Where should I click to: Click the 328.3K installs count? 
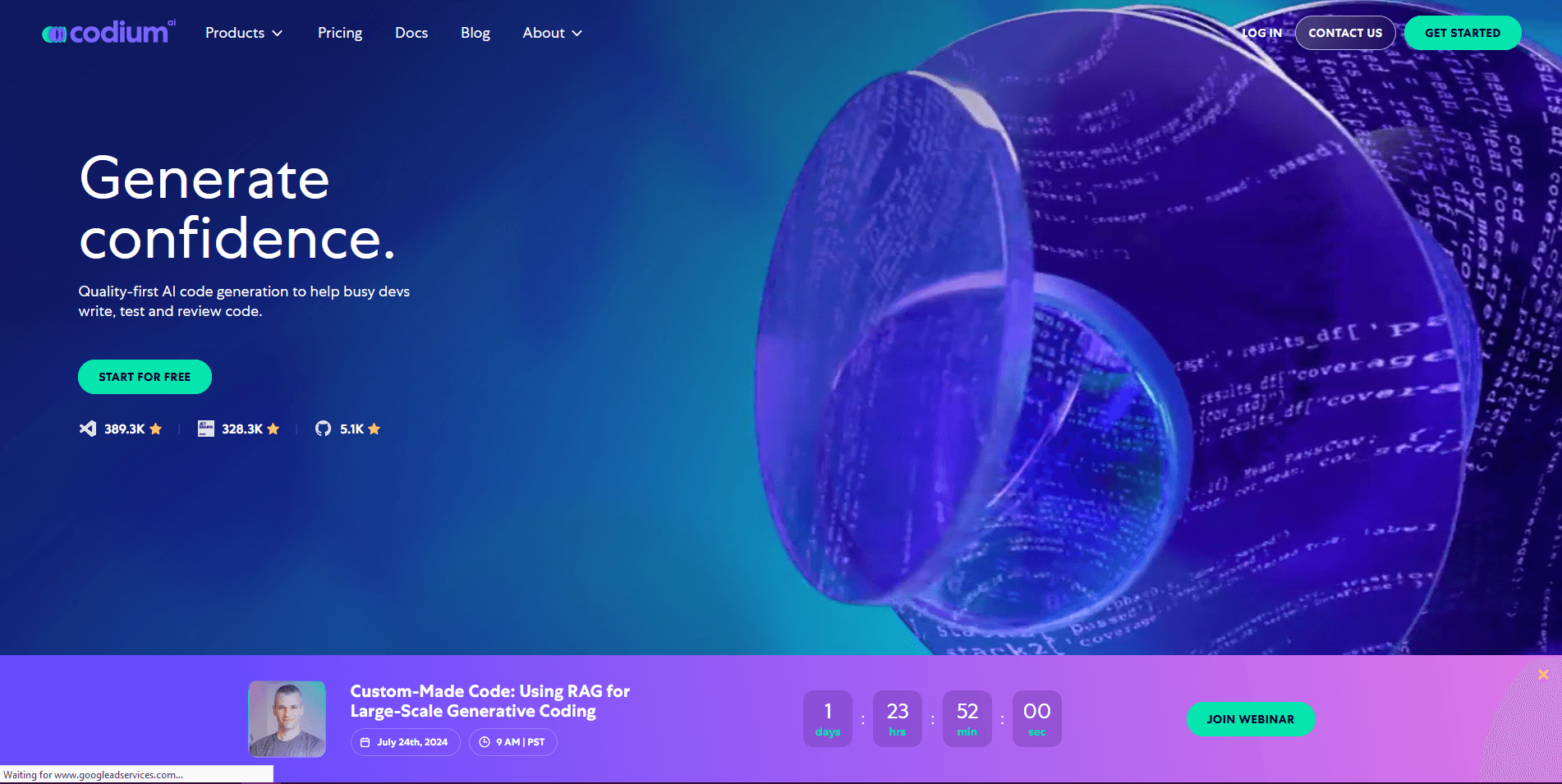pos(242,429)
